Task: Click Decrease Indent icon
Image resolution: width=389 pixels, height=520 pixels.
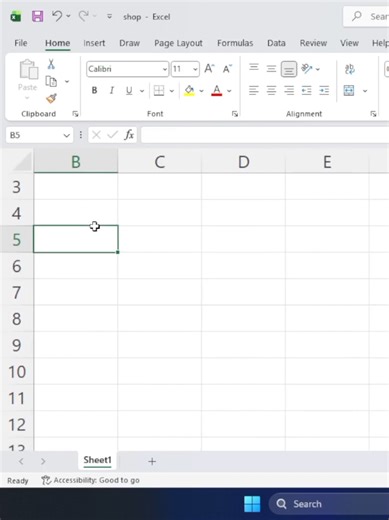Action: point(306,90)
